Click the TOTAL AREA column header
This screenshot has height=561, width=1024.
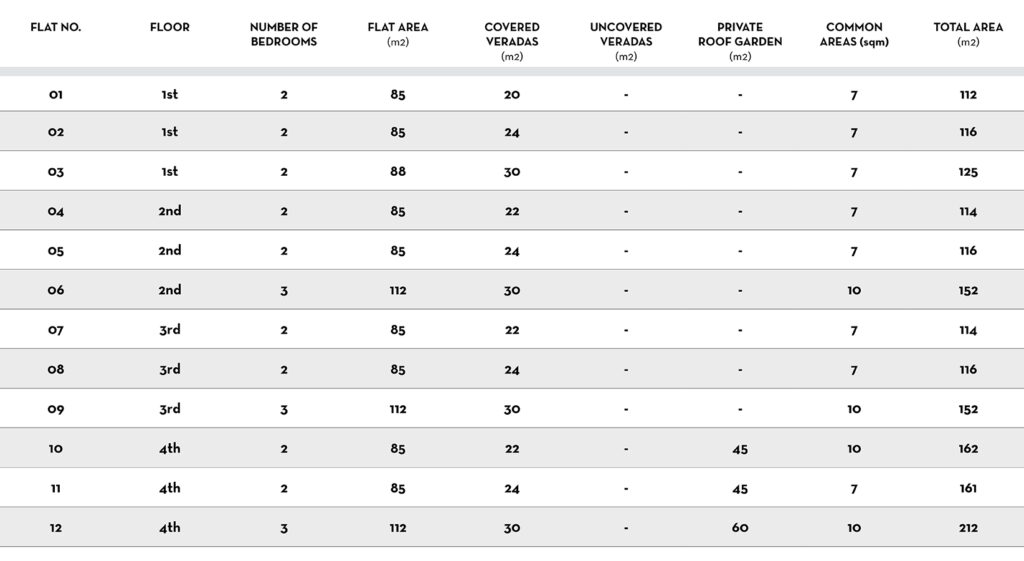(x=967, y=34)
